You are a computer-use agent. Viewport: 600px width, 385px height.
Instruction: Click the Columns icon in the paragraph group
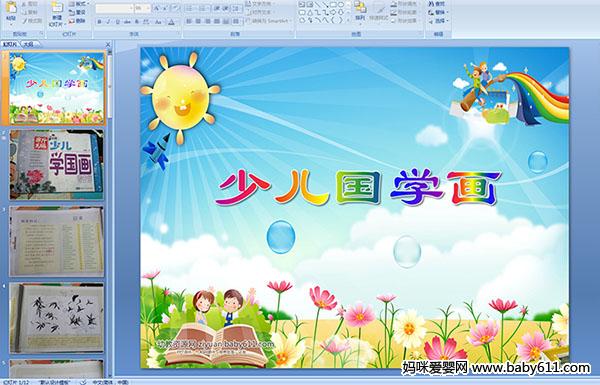236,21
